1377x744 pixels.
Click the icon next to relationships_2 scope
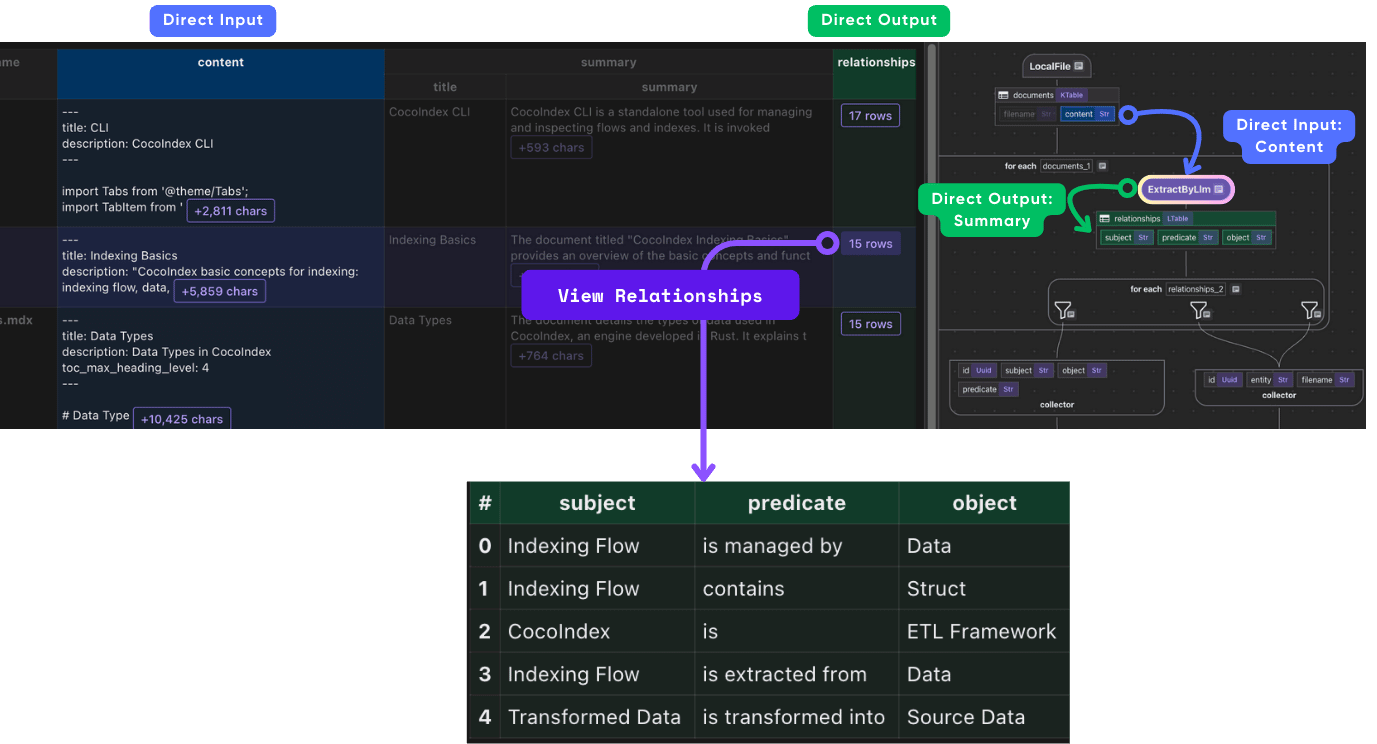[x=1236, y=289]
